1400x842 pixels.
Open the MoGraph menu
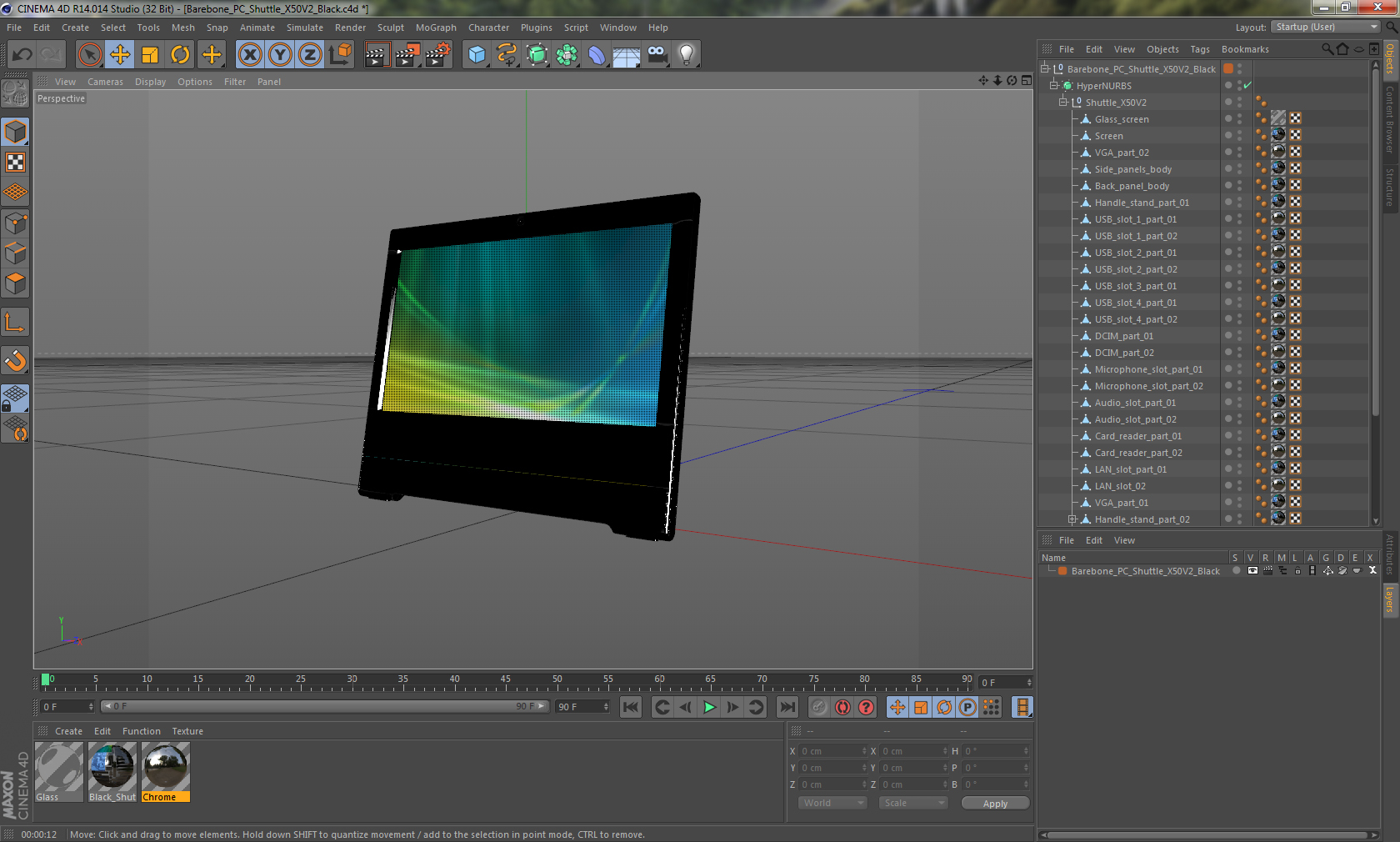(x=436, y=28)
